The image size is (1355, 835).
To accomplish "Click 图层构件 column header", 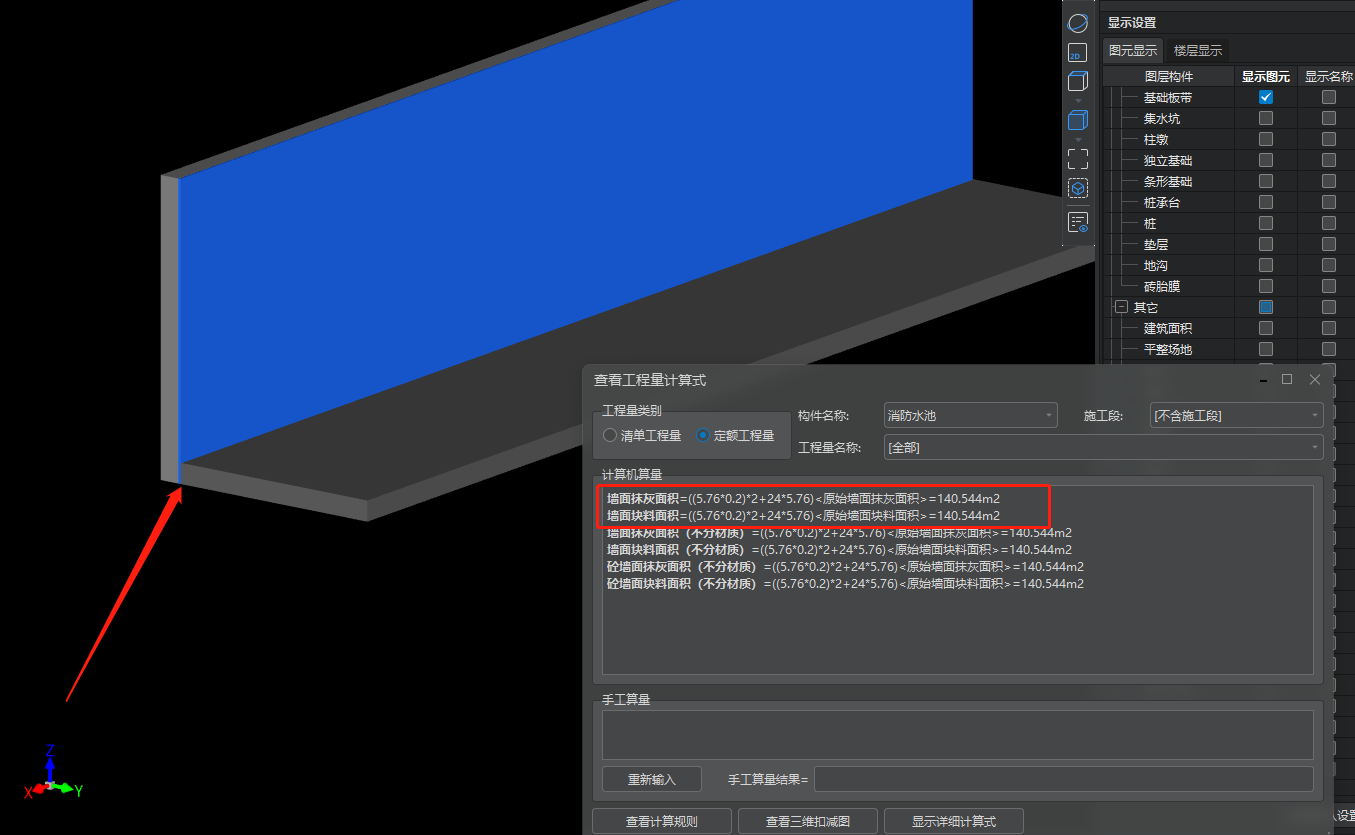I will tap(1169, 76).
